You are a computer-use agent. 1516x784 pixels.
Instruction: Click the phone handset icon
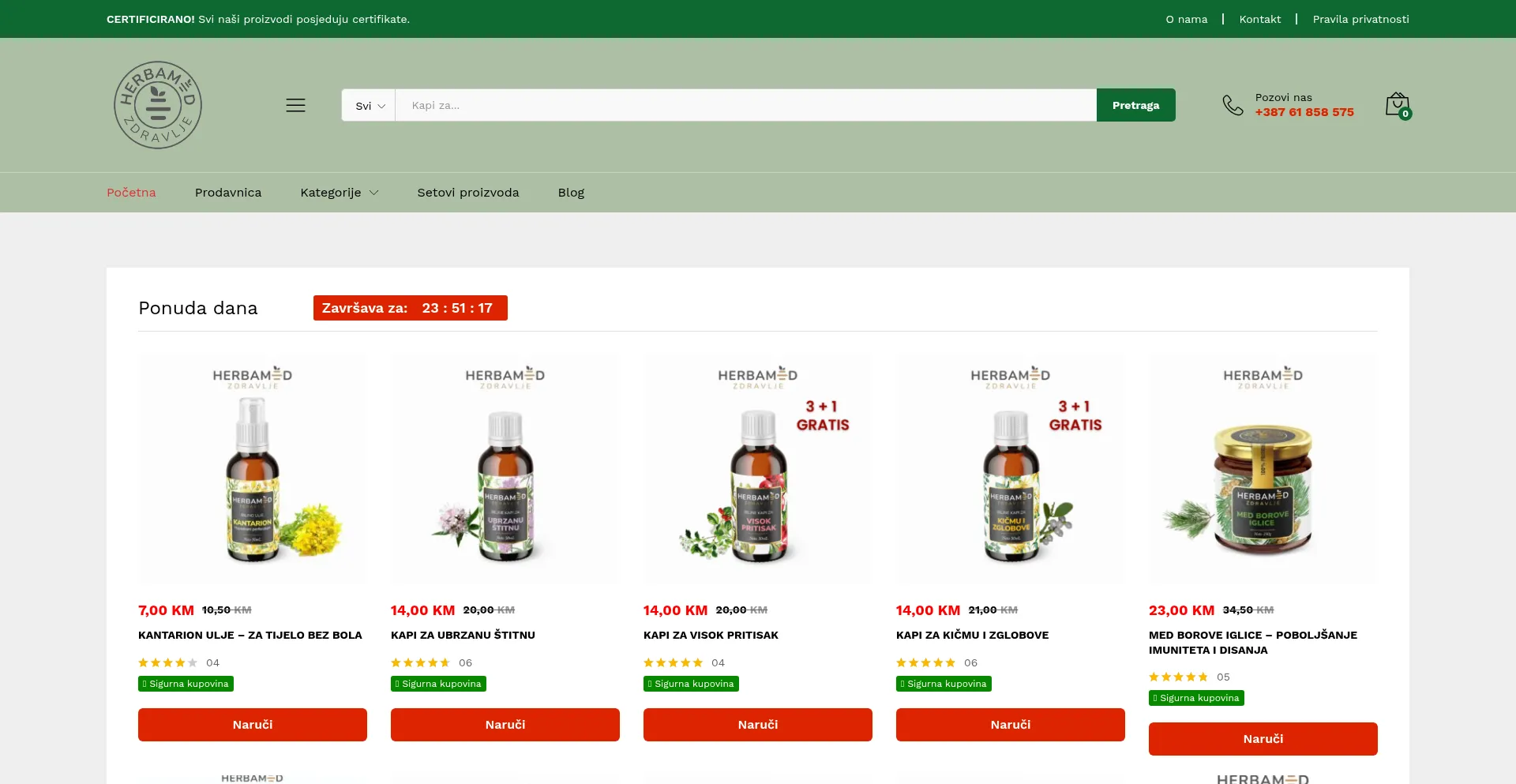1232,105
